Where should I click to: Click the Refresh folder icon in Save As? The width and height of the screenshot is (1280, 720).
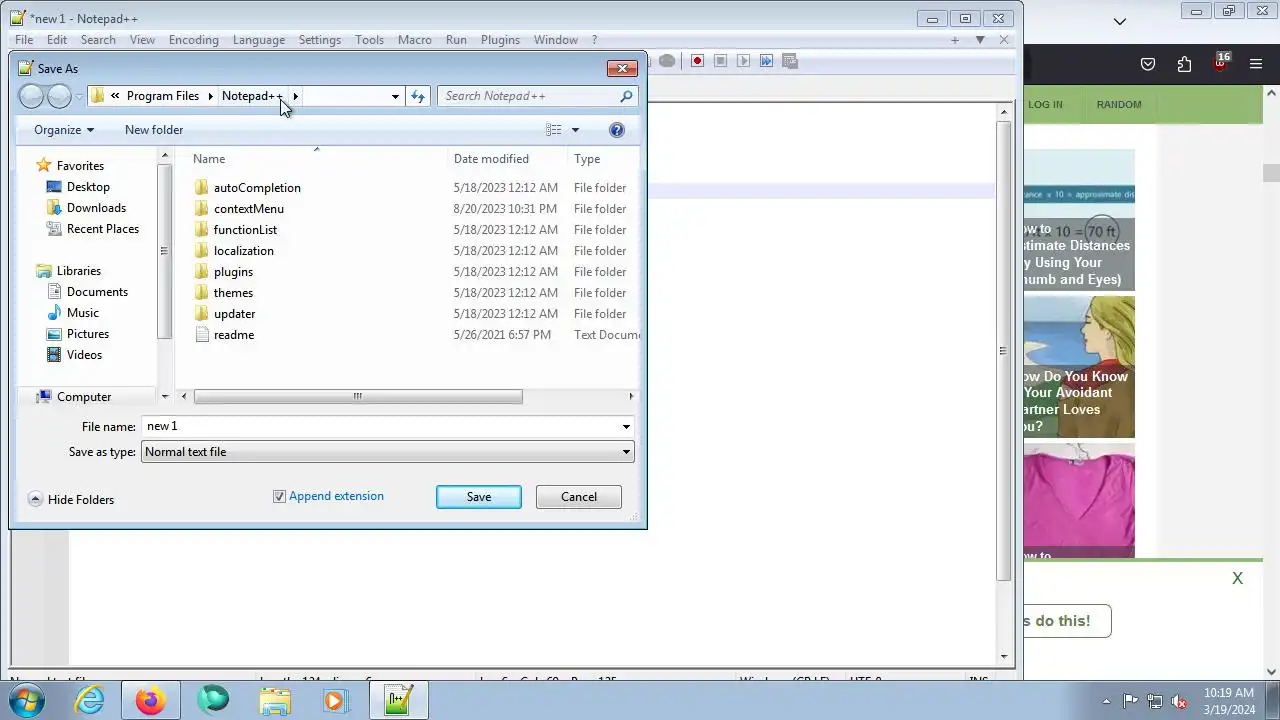418,96
